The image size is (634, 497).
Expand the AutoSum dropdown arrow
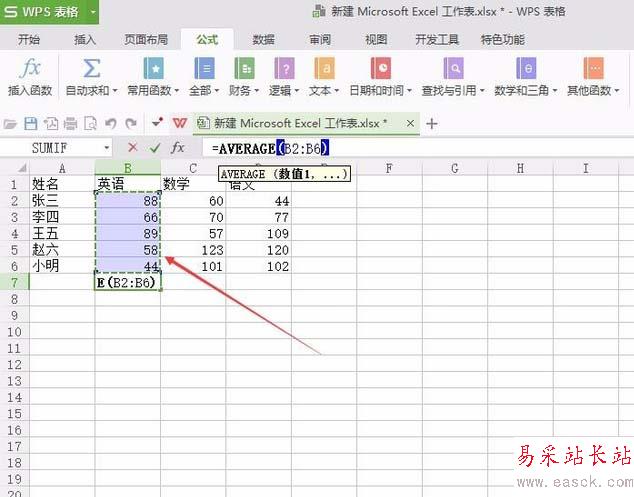click(x=115, y=91)
